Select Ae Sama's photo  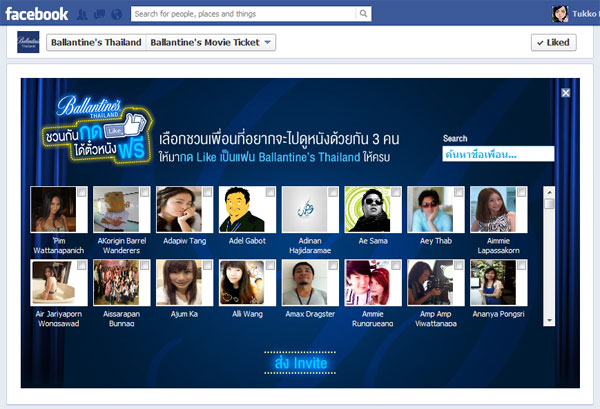(x=367, y=210)
